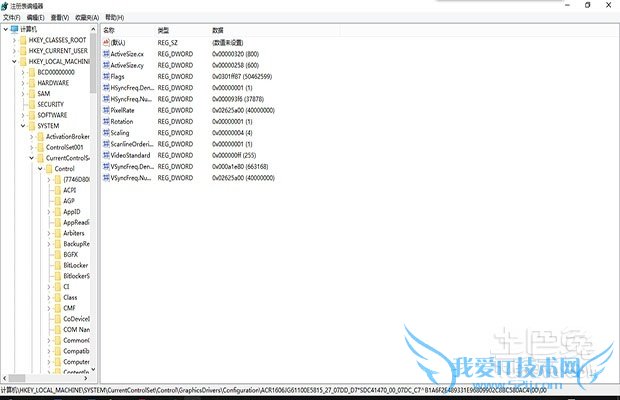Click the HSyncFreq.Nu... value name
620x400 pixels.
[131, 99]
